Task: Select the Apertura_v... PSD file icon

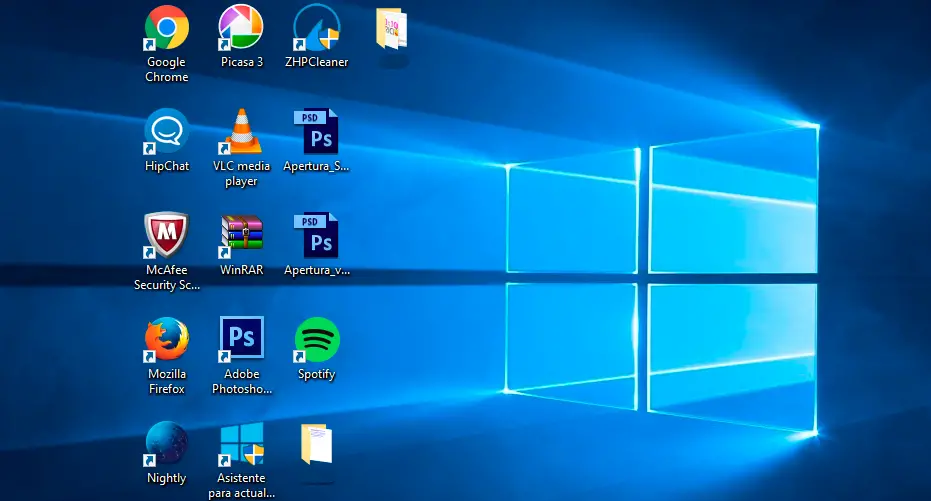Action: tap(316, 235)
